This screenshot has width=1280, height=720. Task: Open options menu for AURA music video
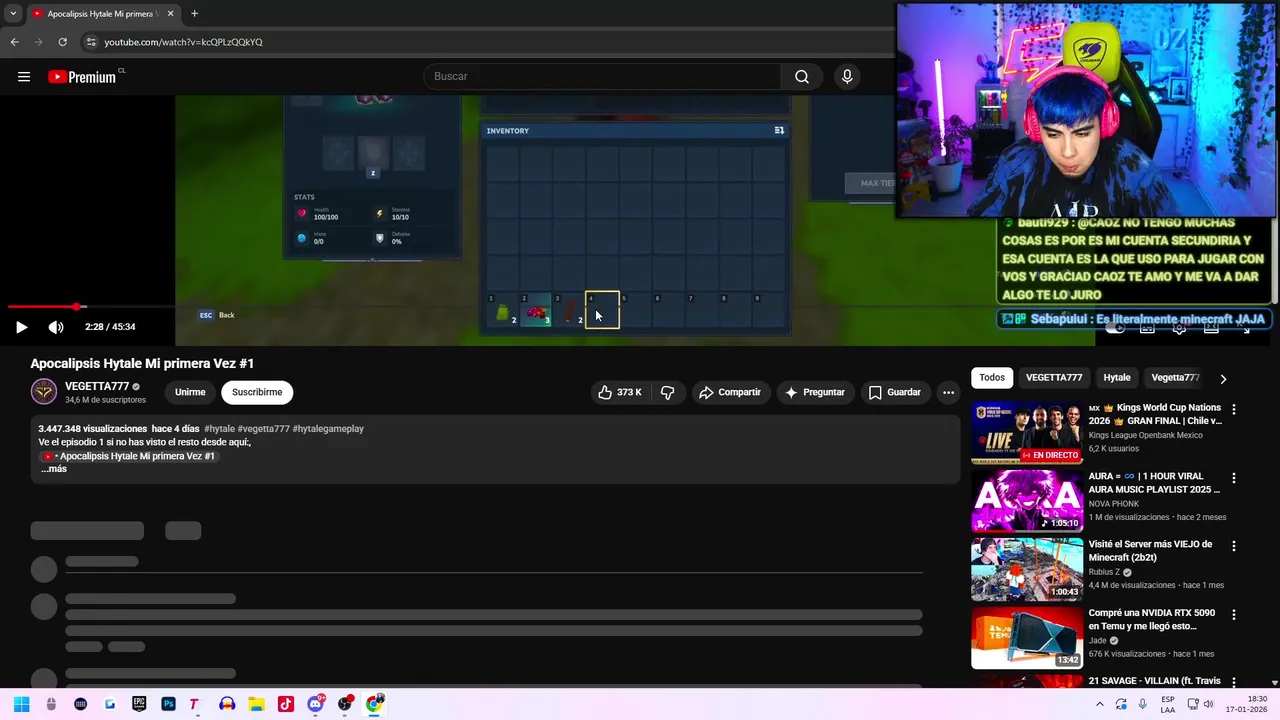pos(1234,478)
